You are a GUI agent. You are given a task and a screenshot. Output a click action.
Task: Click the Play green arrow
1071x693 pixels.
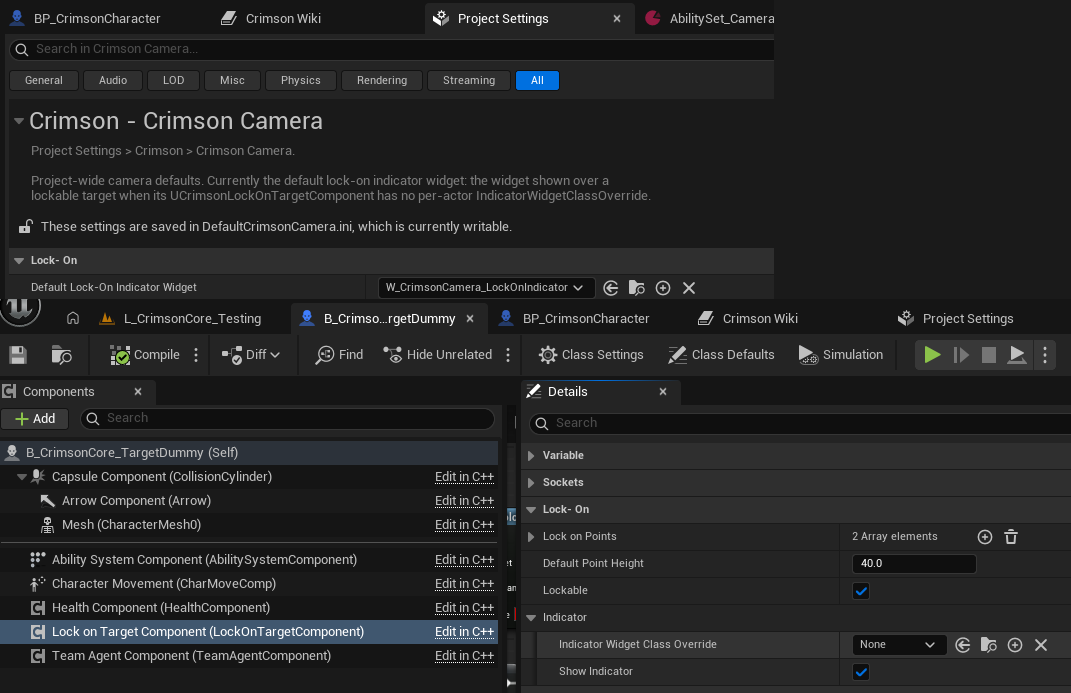tap(932, 354)
